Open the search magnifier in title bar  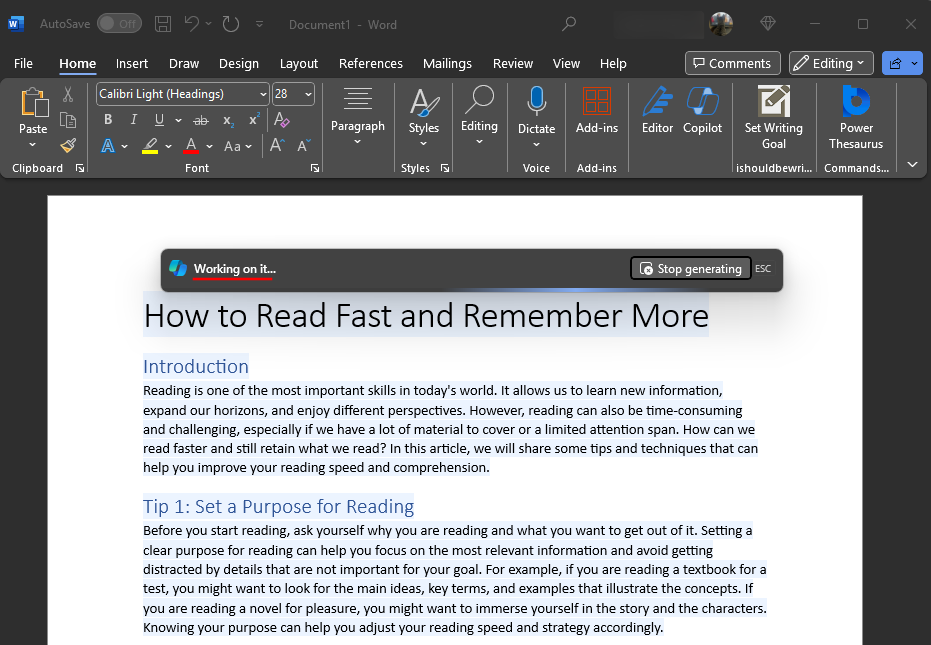pos(569,24)
